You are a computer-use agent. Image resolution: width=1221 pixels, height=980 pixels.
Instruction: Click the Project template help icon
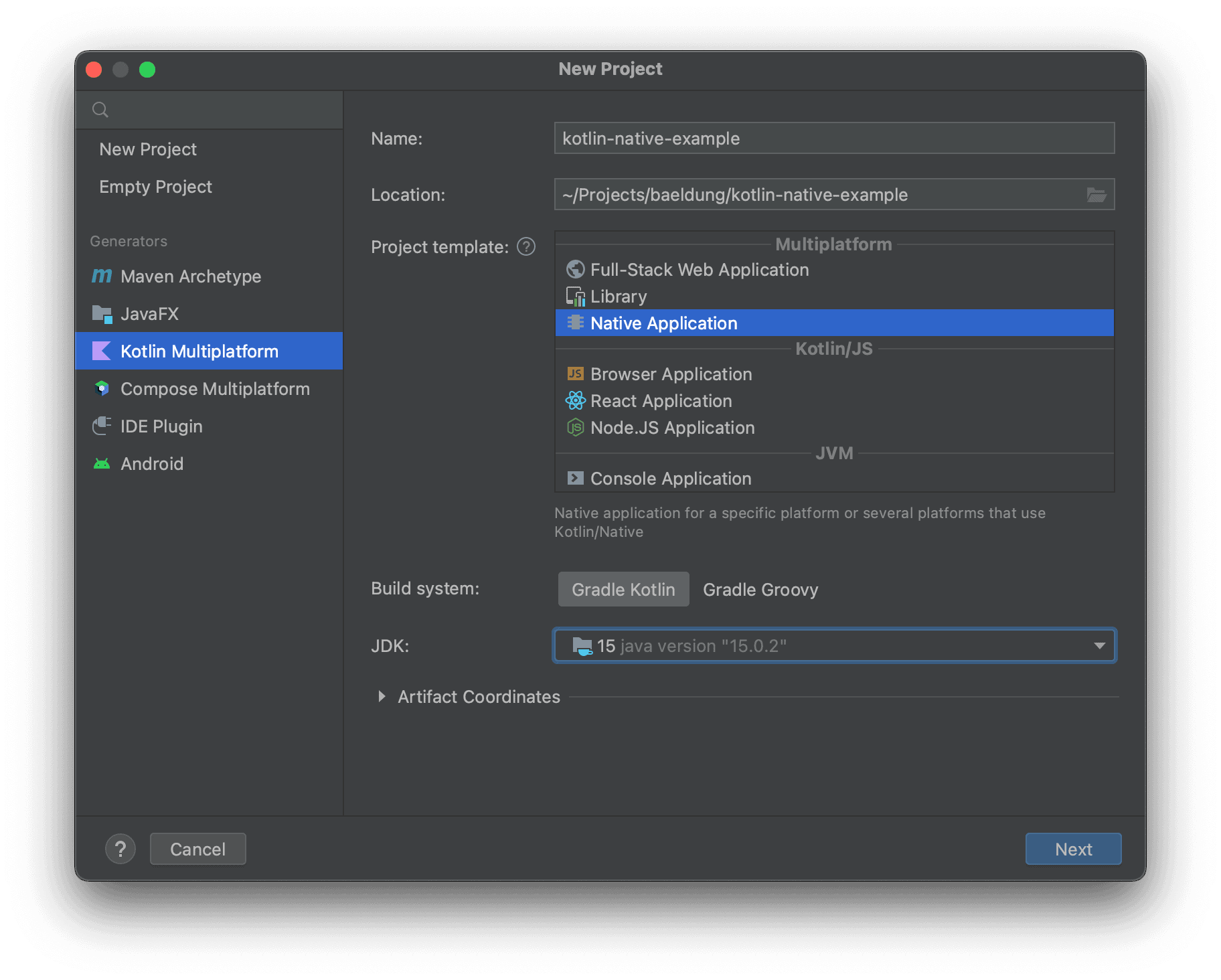(526, 247)
